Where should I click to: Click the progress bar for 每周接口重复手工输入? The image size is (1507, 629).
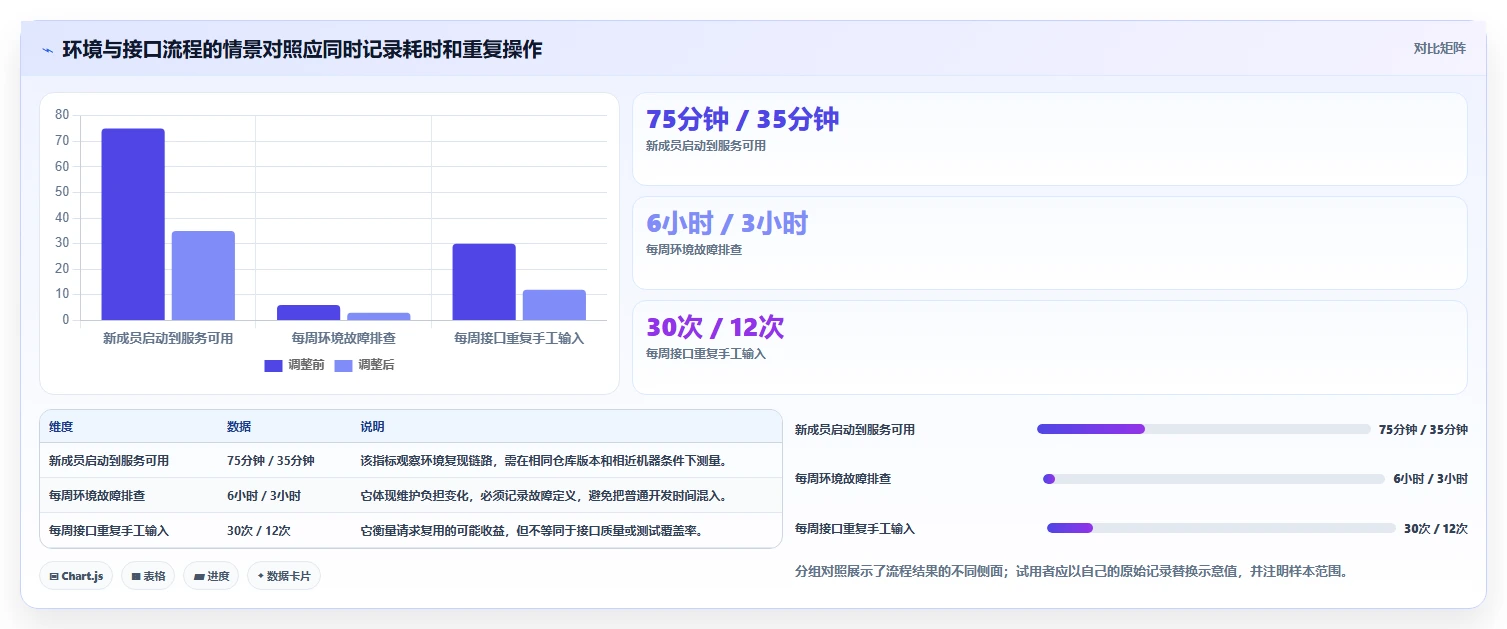(1221, 528)
